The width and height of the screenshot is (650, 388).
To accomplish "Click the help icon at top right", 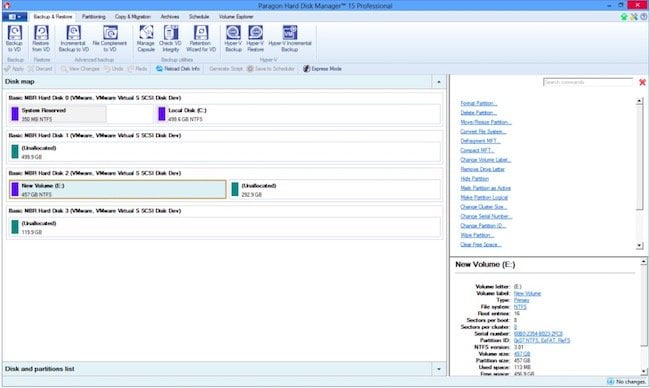I will 644,17.
